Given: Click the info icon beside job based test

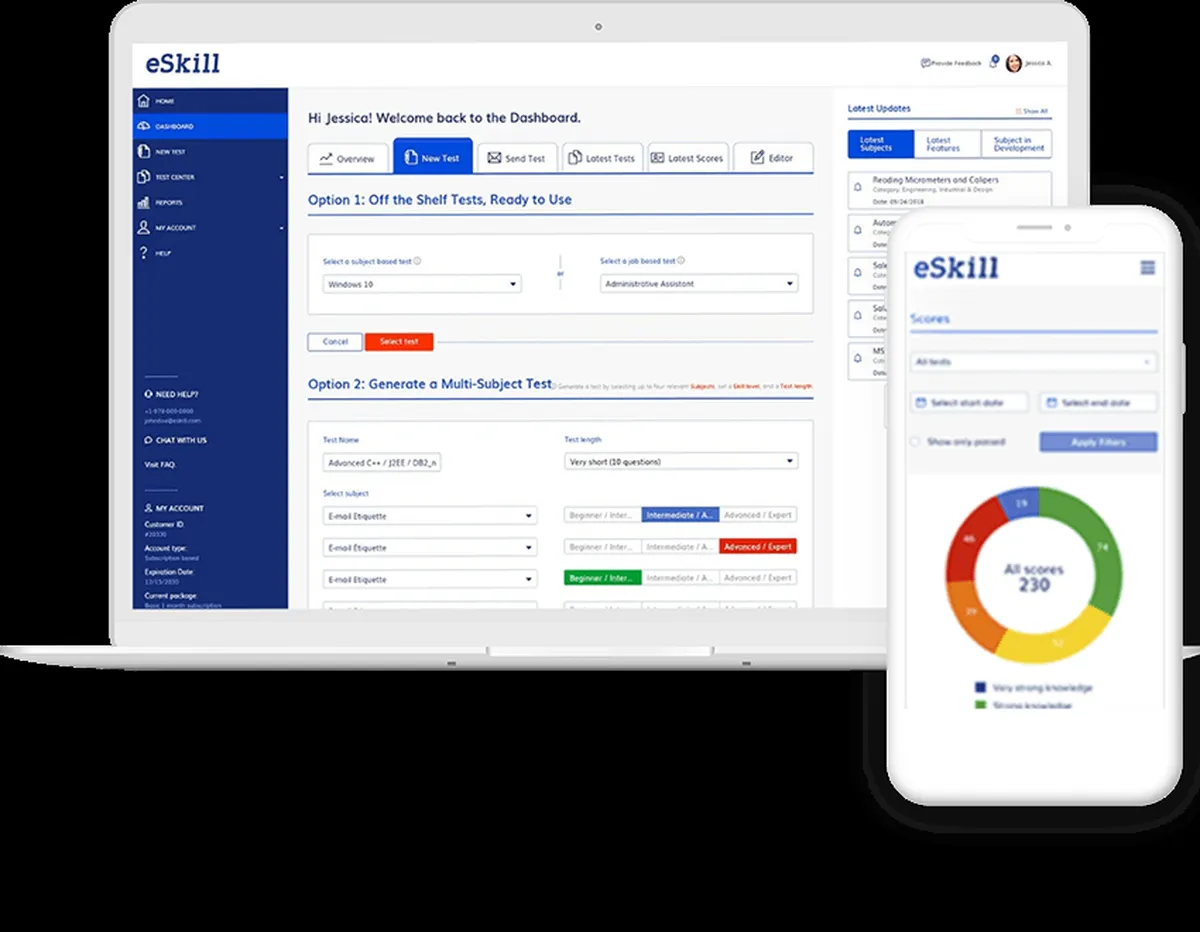Looking at the screenshot, I should coord(683,261).
